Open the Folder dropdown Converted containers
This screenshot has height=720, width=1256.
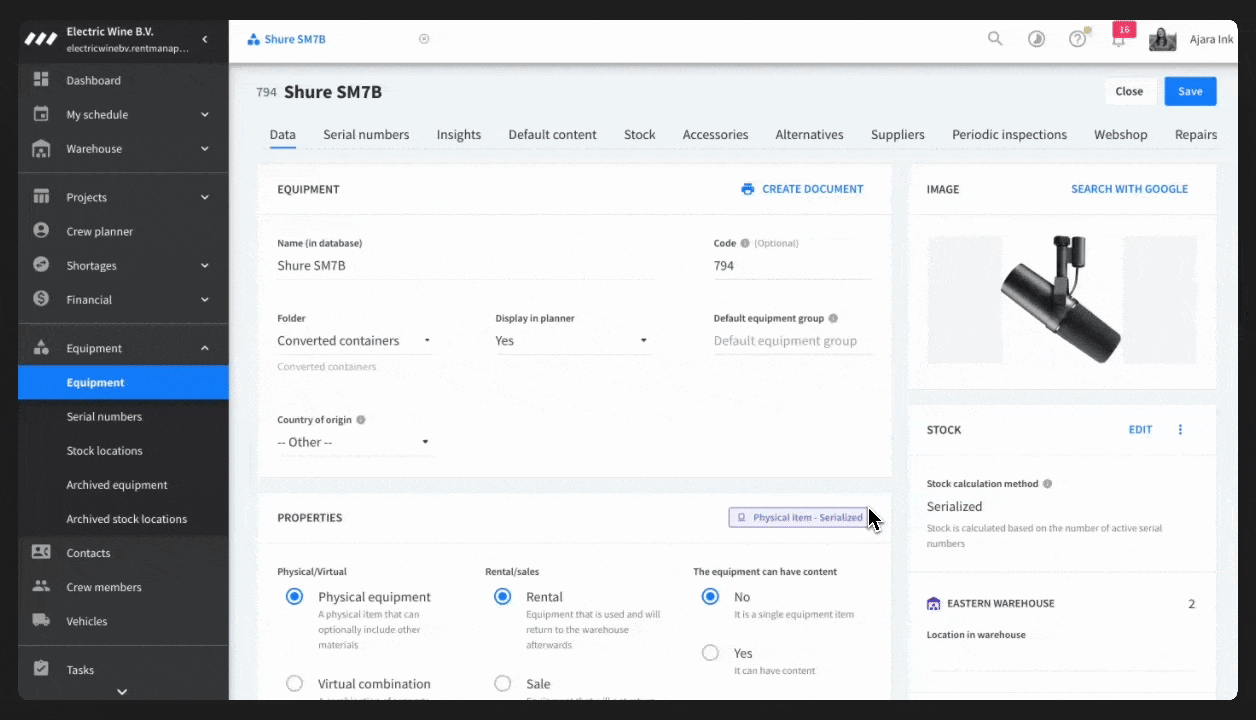click(x=355, y=340)
